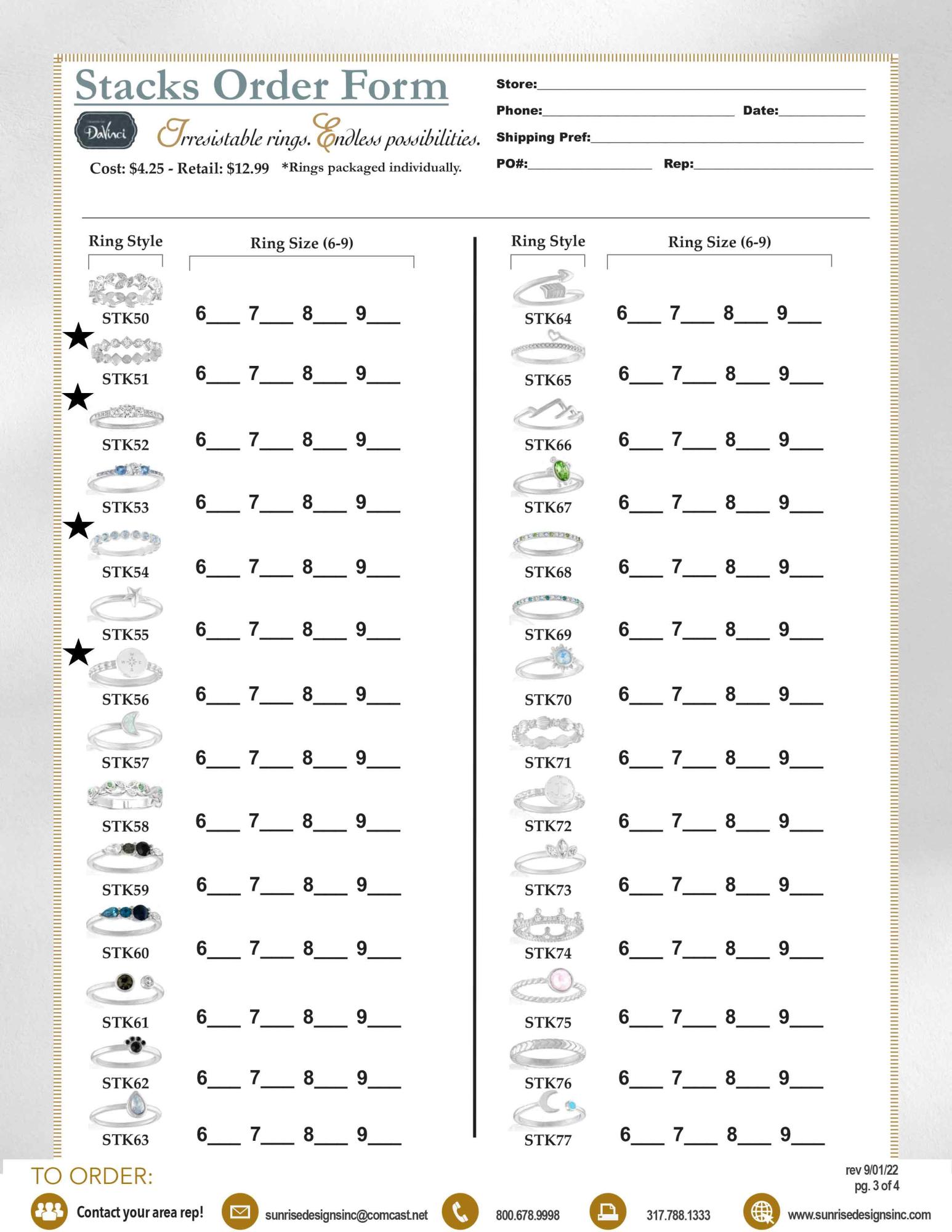Click the star above STK52 ring
The image size is (952, 1232).
[x=78, y=397]
